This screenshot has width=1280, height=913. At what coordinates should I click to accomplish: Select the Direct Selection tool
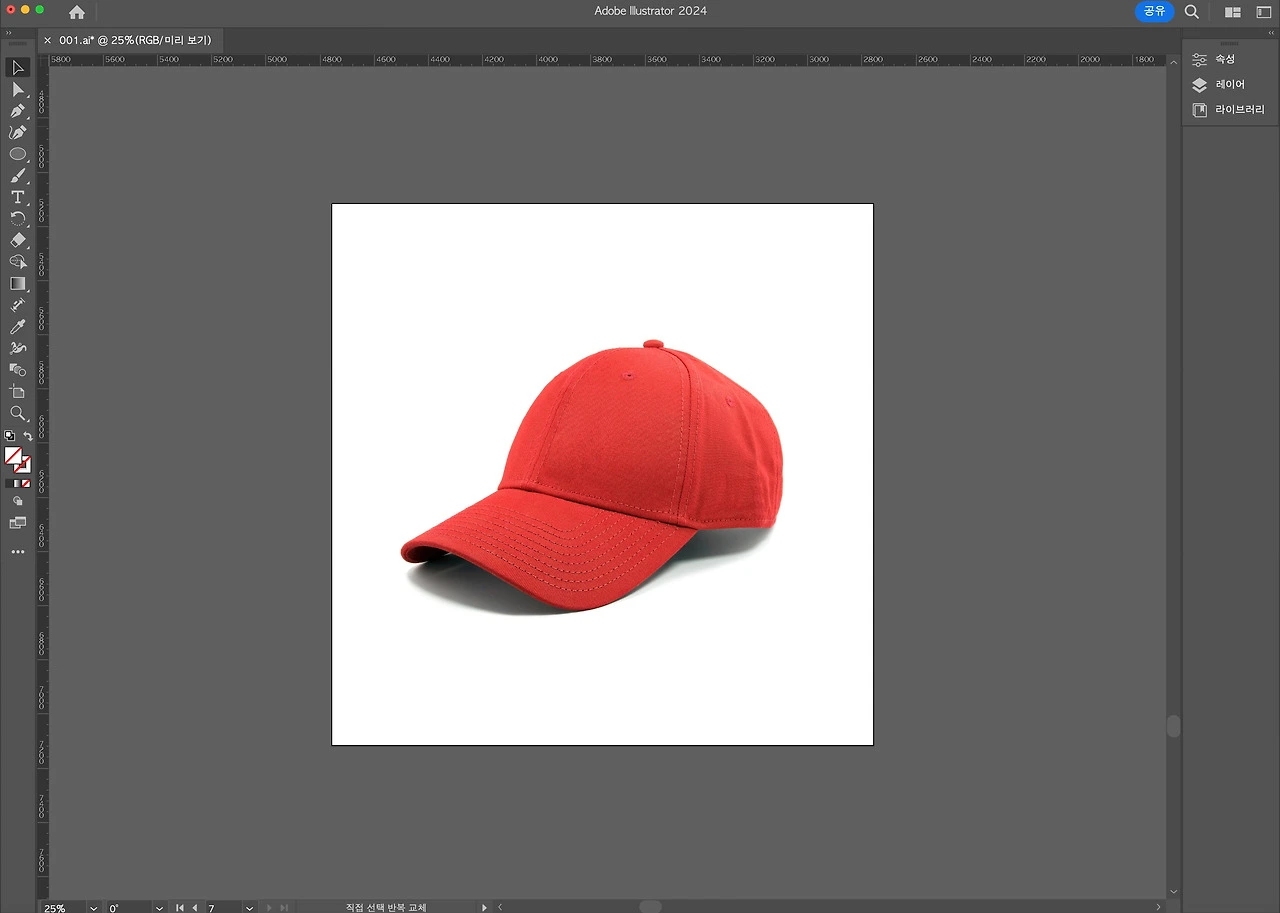pos(18,89)
